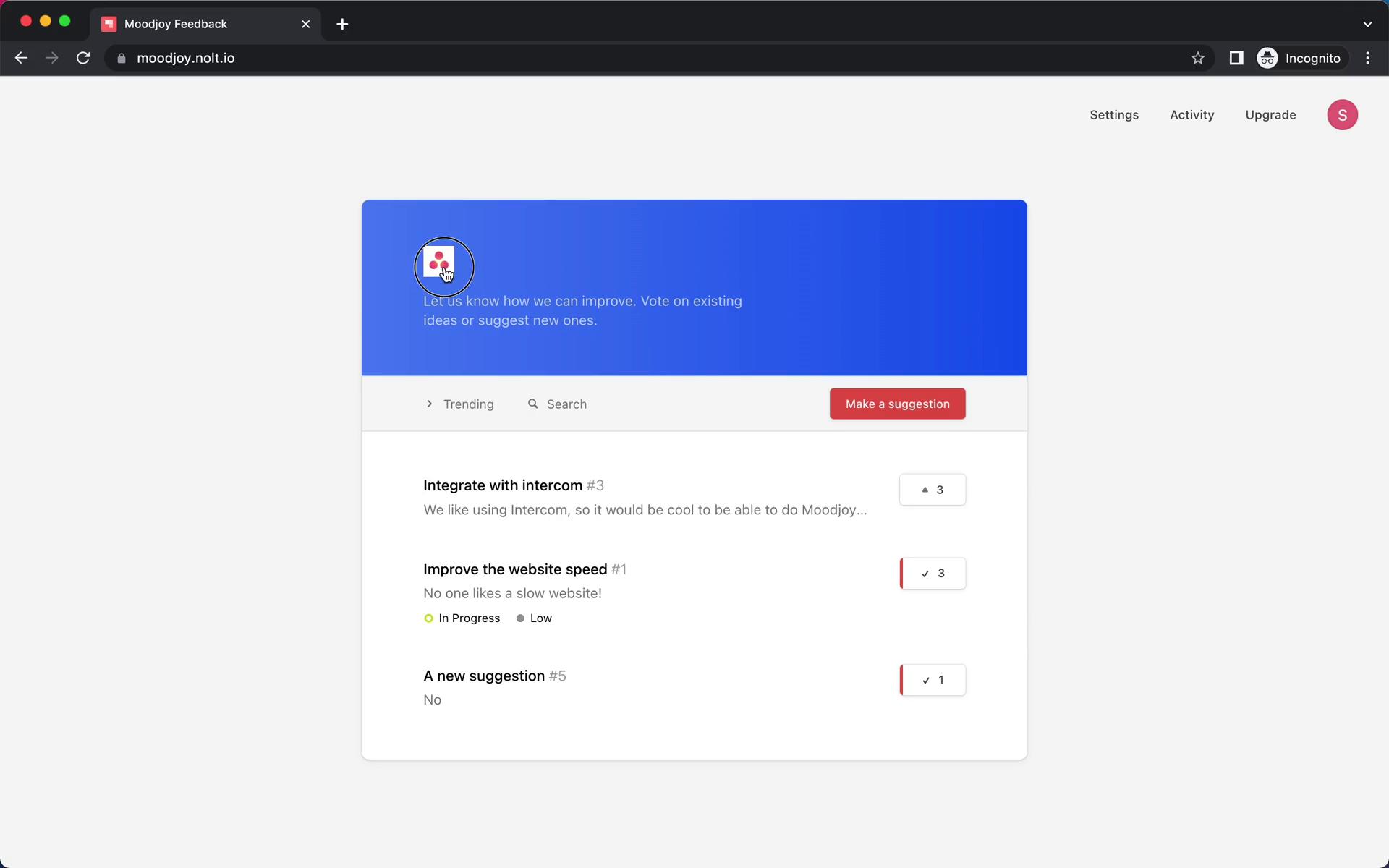
Task: Click the 'Make a suggestion' button
Action: pyautogui.click(x=897, y=403)
